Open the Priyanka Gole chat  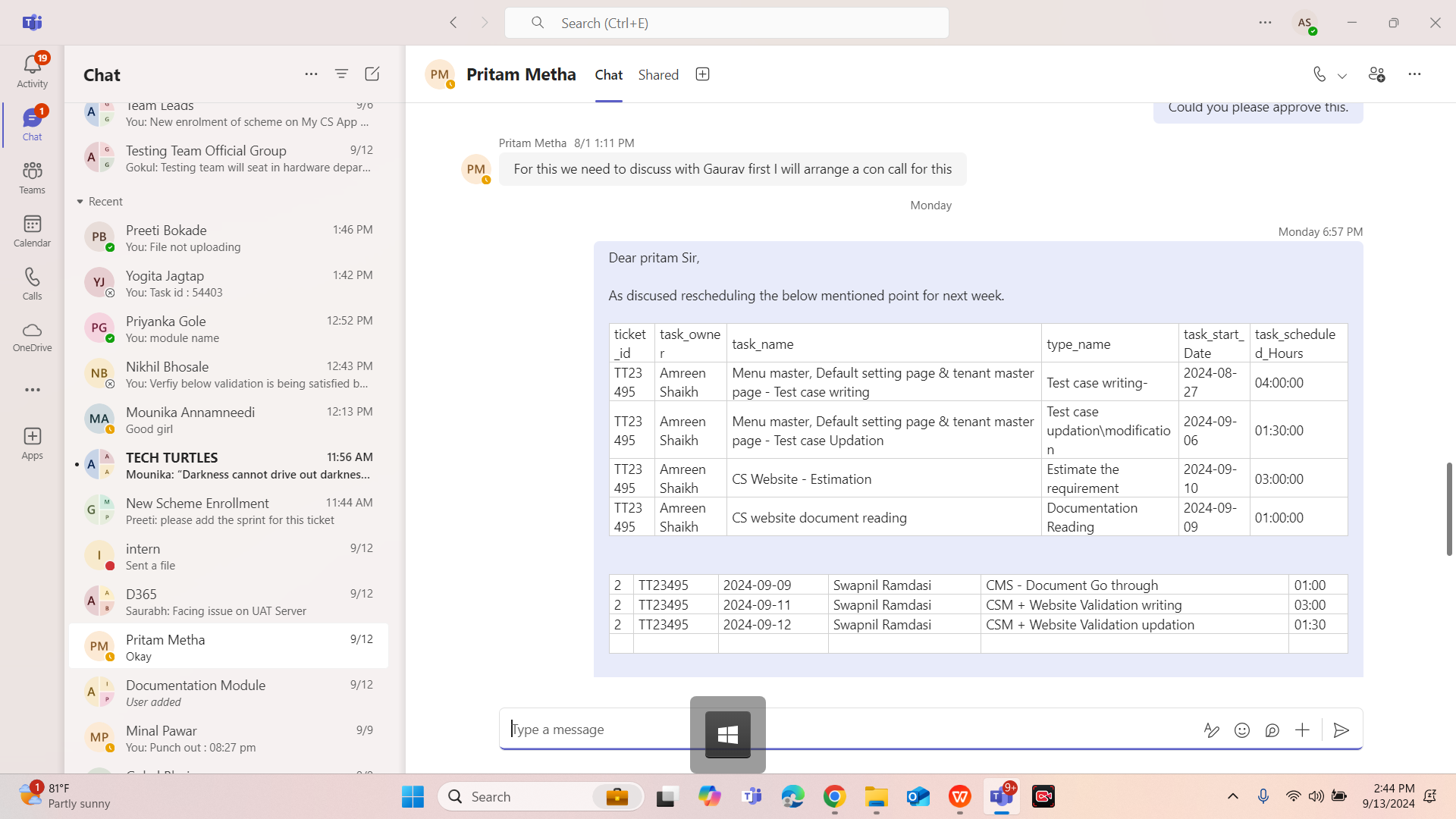pos(228,328)
